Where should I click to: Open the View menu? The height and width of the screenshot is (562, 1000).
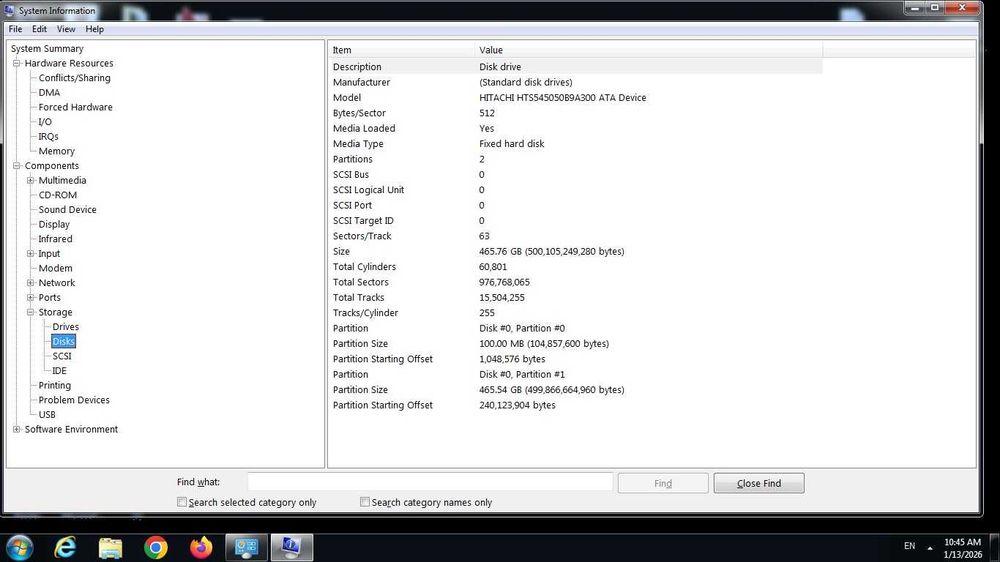66,29
